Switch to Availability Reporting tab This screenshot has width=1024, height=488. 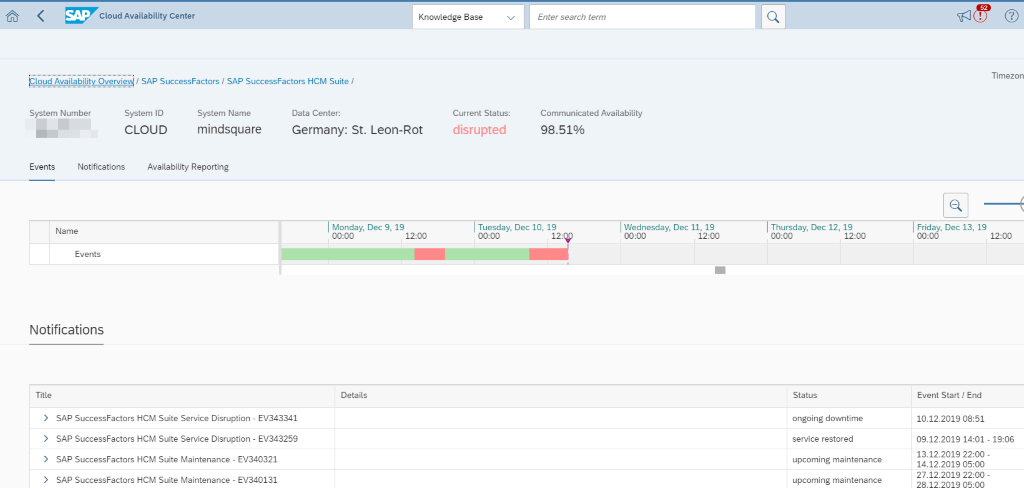coord(188,167)
